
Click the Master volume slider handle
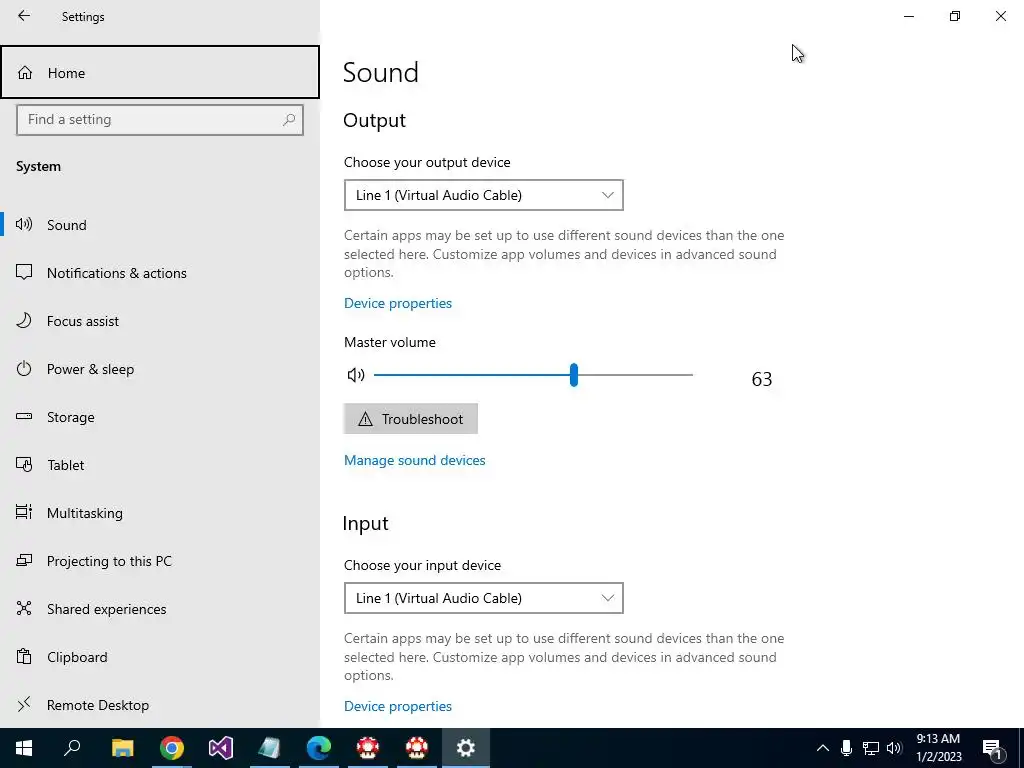[x=573, y=375]
